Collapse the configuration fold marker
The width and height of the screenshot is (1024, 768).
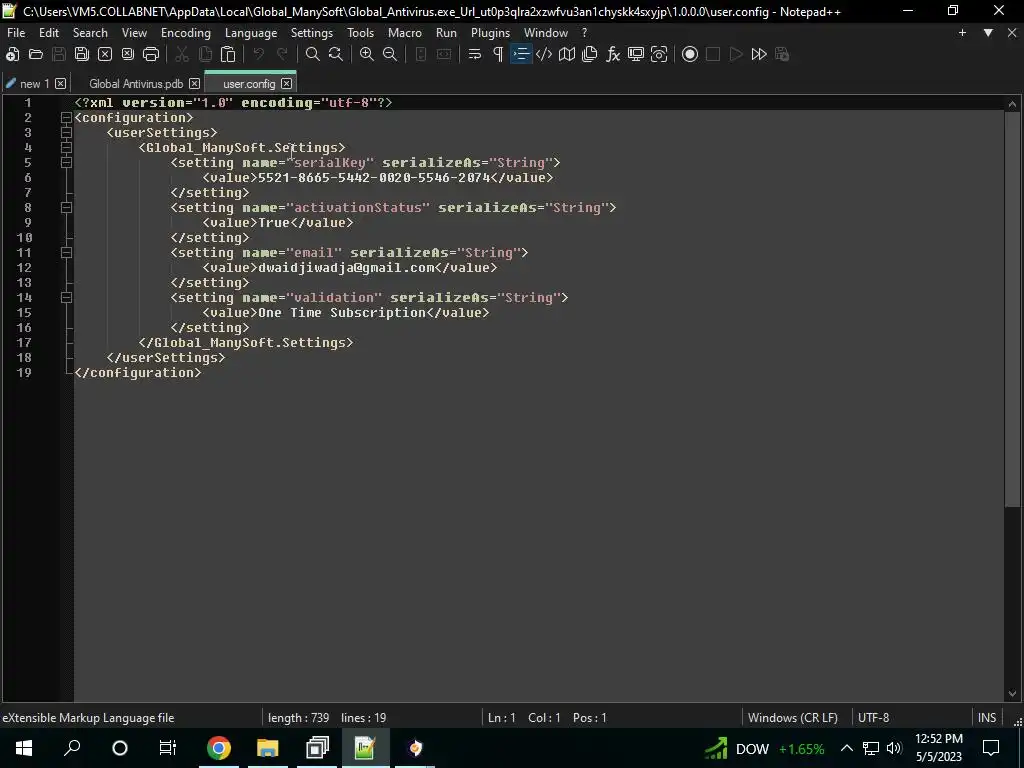pos(66,118)
